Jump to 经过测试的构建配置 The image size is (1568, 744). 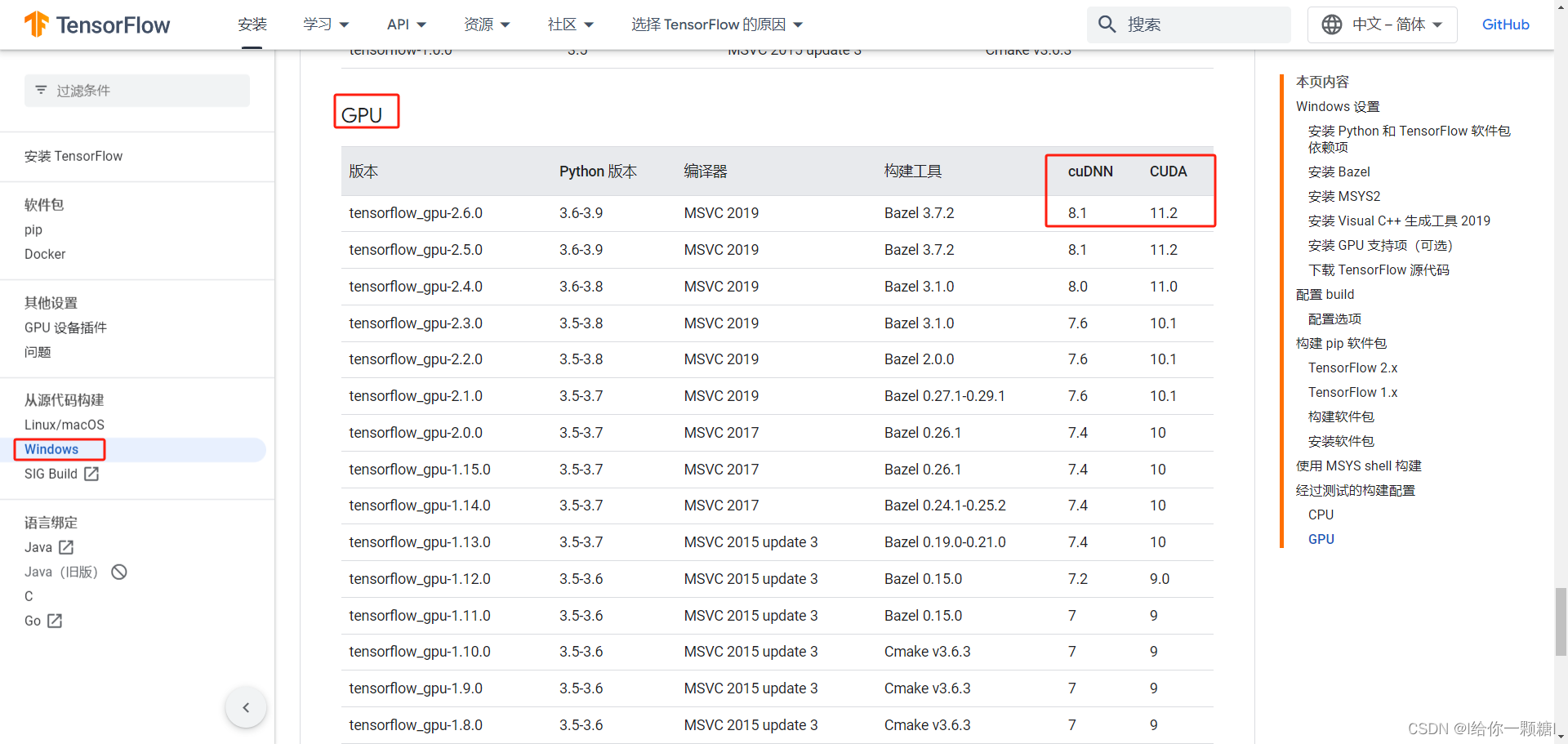(x=1356, y=490)
